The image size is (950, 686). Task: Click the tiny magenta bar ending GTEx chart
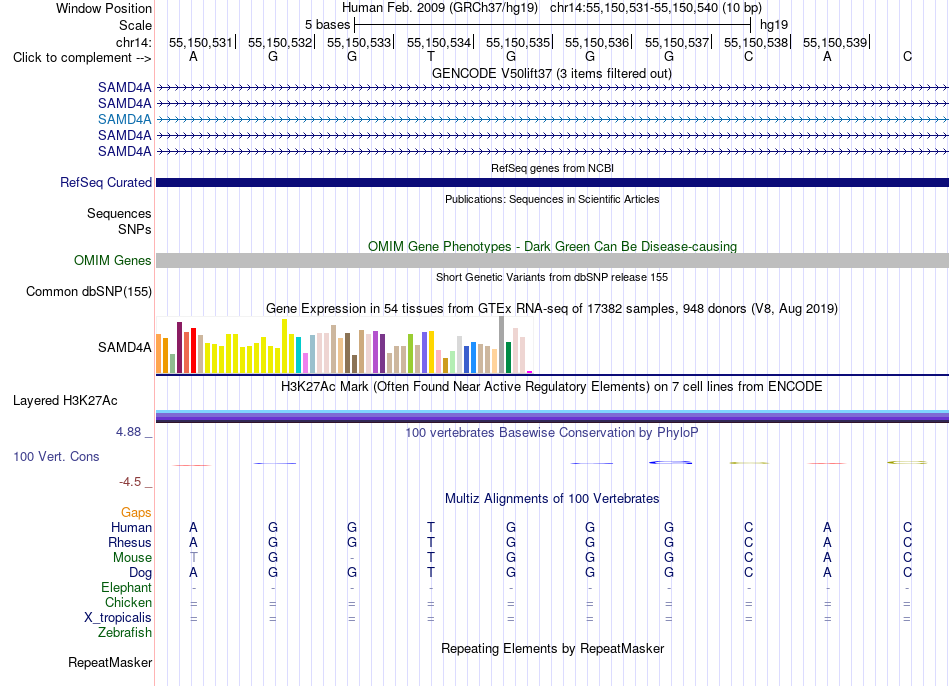pyautogui.click(x=530, y=371)
